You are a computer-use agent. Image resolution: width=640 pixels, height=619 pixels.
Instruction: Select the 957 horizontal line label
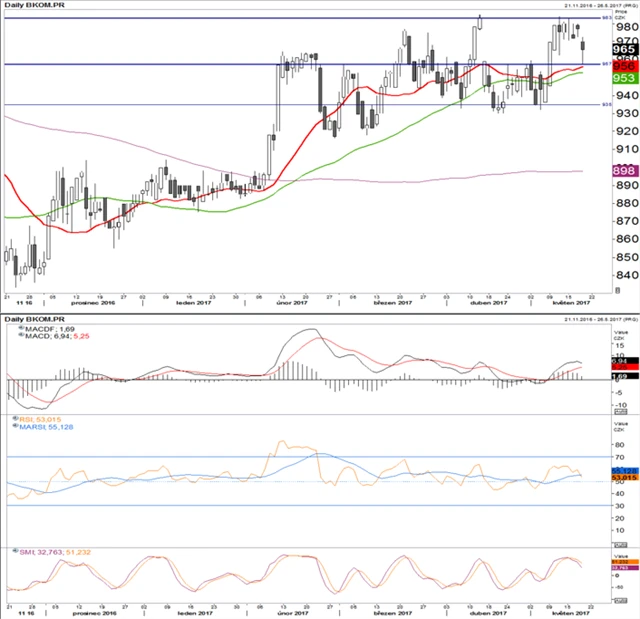(607, 64)
